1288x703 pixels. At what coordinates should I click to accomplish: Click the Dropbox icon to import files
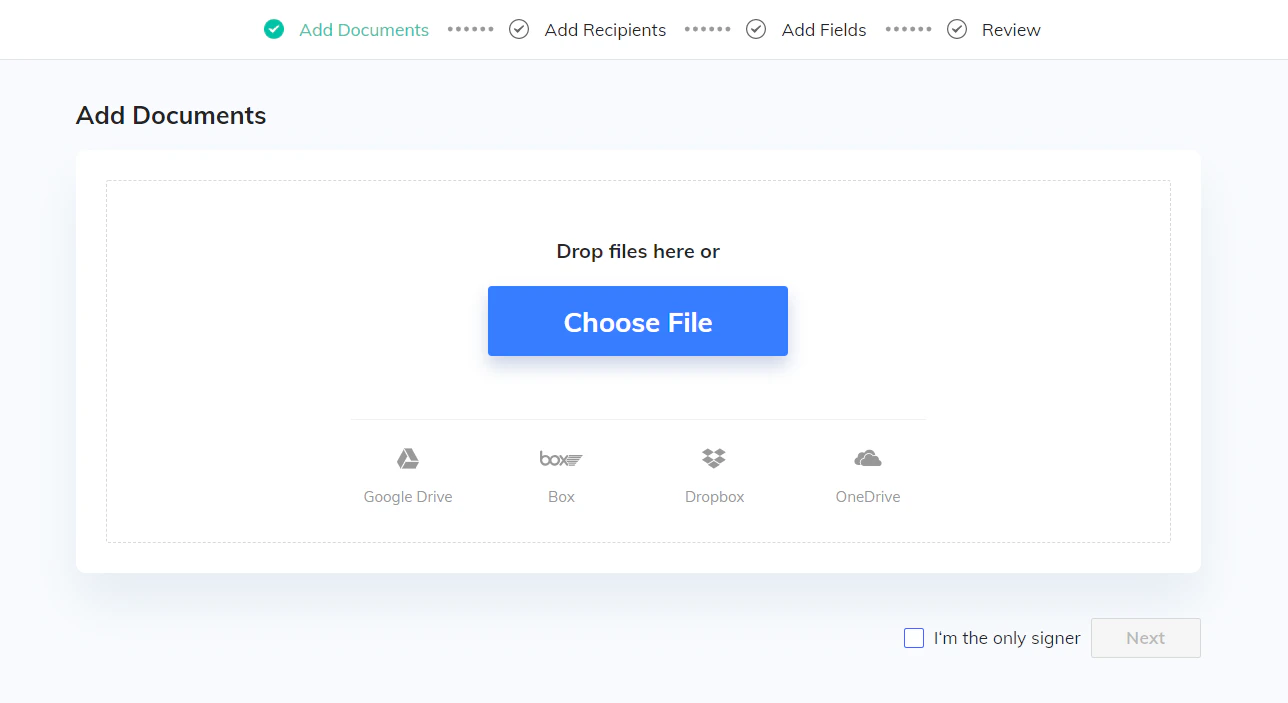point(714,457)
